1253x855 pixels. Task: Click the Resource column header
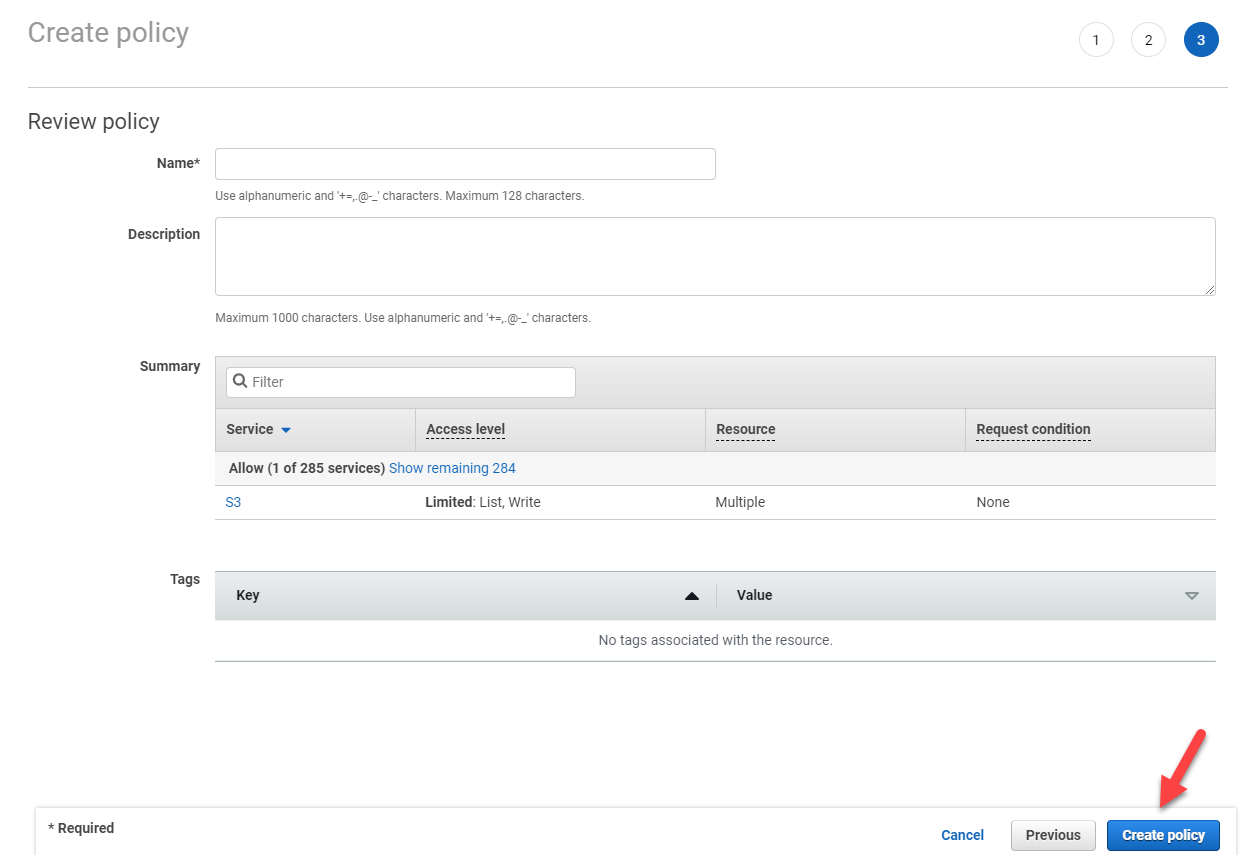click(746, 429)
